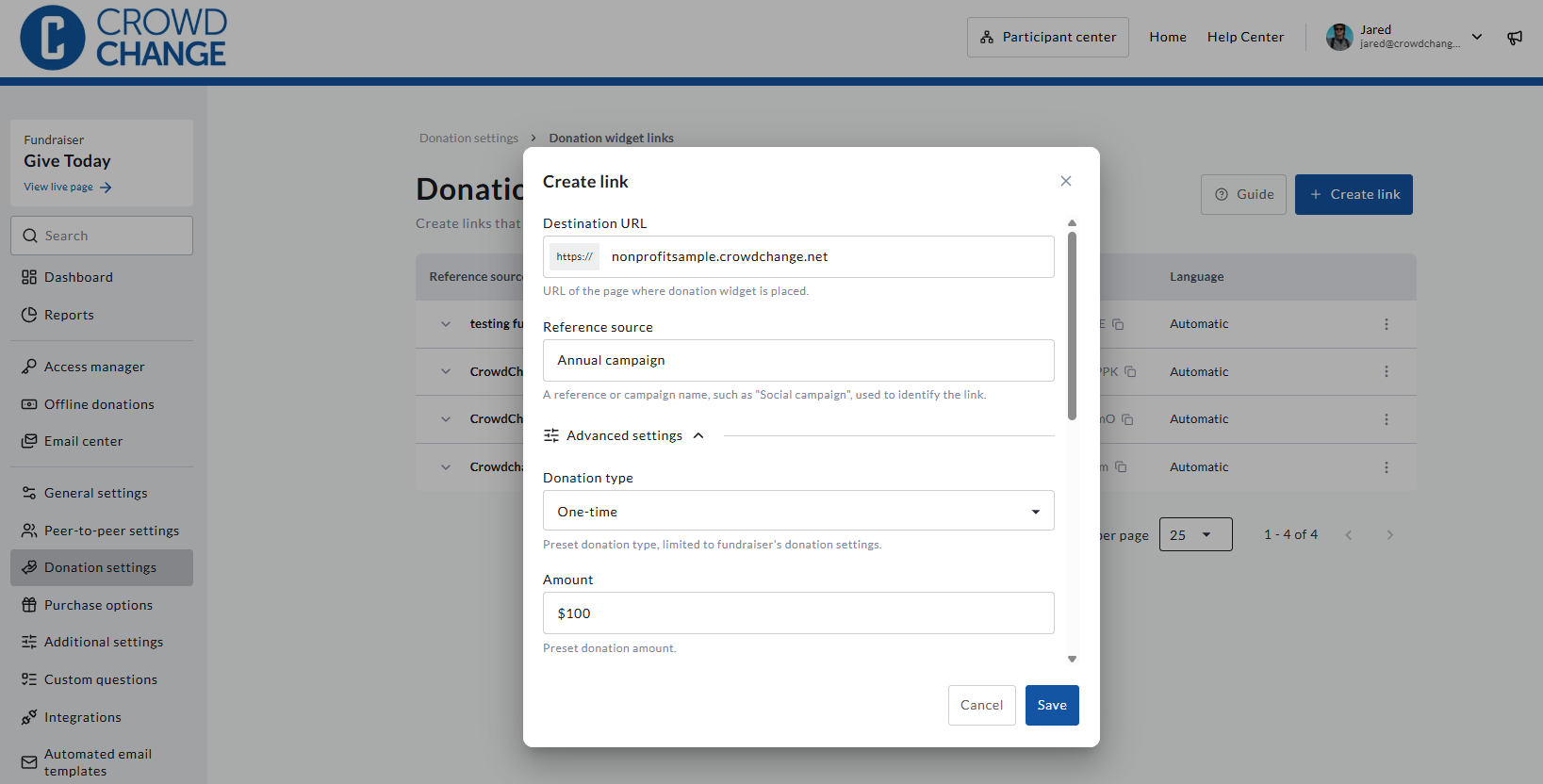This screenshot has height=784, width=1543.
Task: Save the new link
Action: click(x=1052, y=705)
